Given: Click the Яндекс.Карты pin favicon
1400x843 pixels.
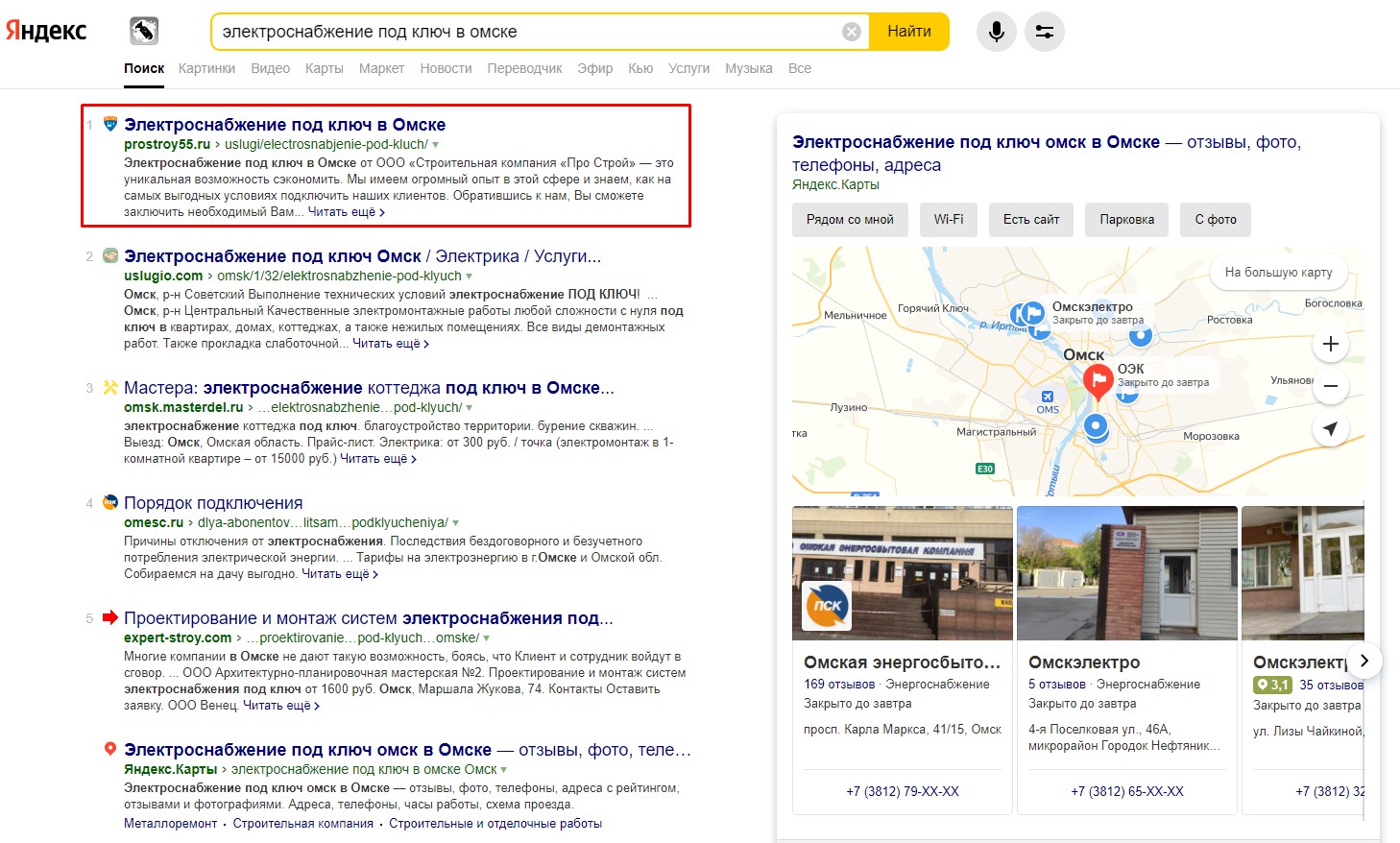Looking at the screenshot, I should 110,749.
